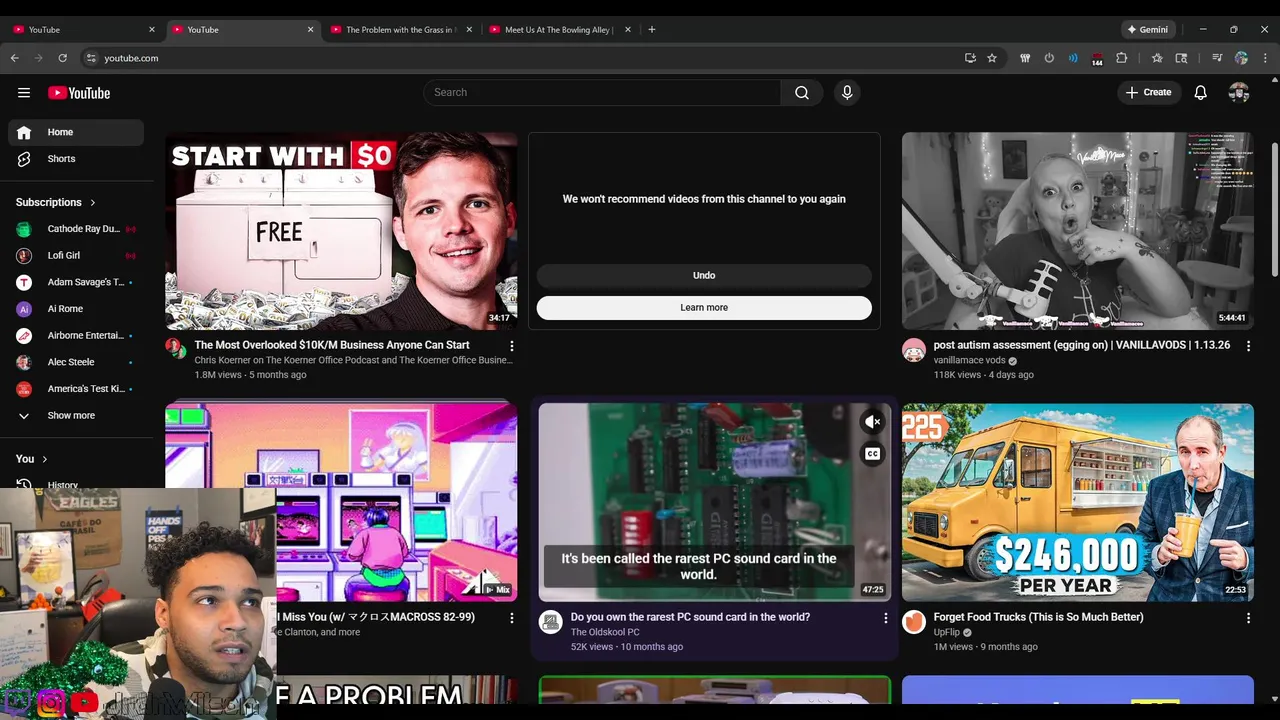Open post autism assessment video title
Image resolution: width=1280 pixels, height=720 pixels.
[x=1082, y=345]
